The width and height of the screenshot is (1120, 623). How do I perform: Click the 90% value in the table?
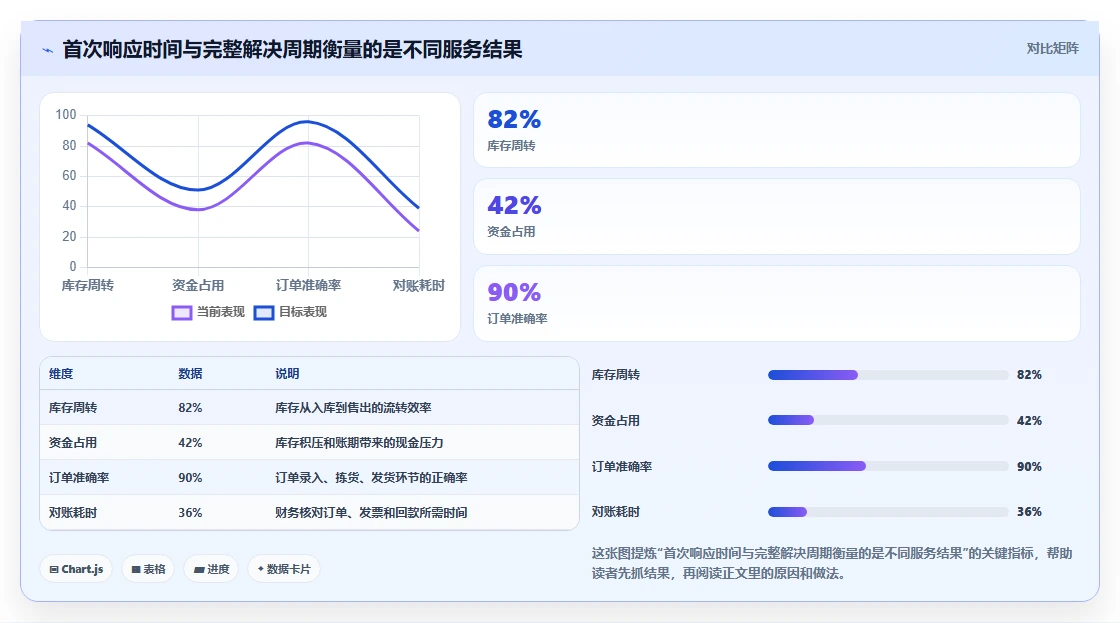point(190,478)
